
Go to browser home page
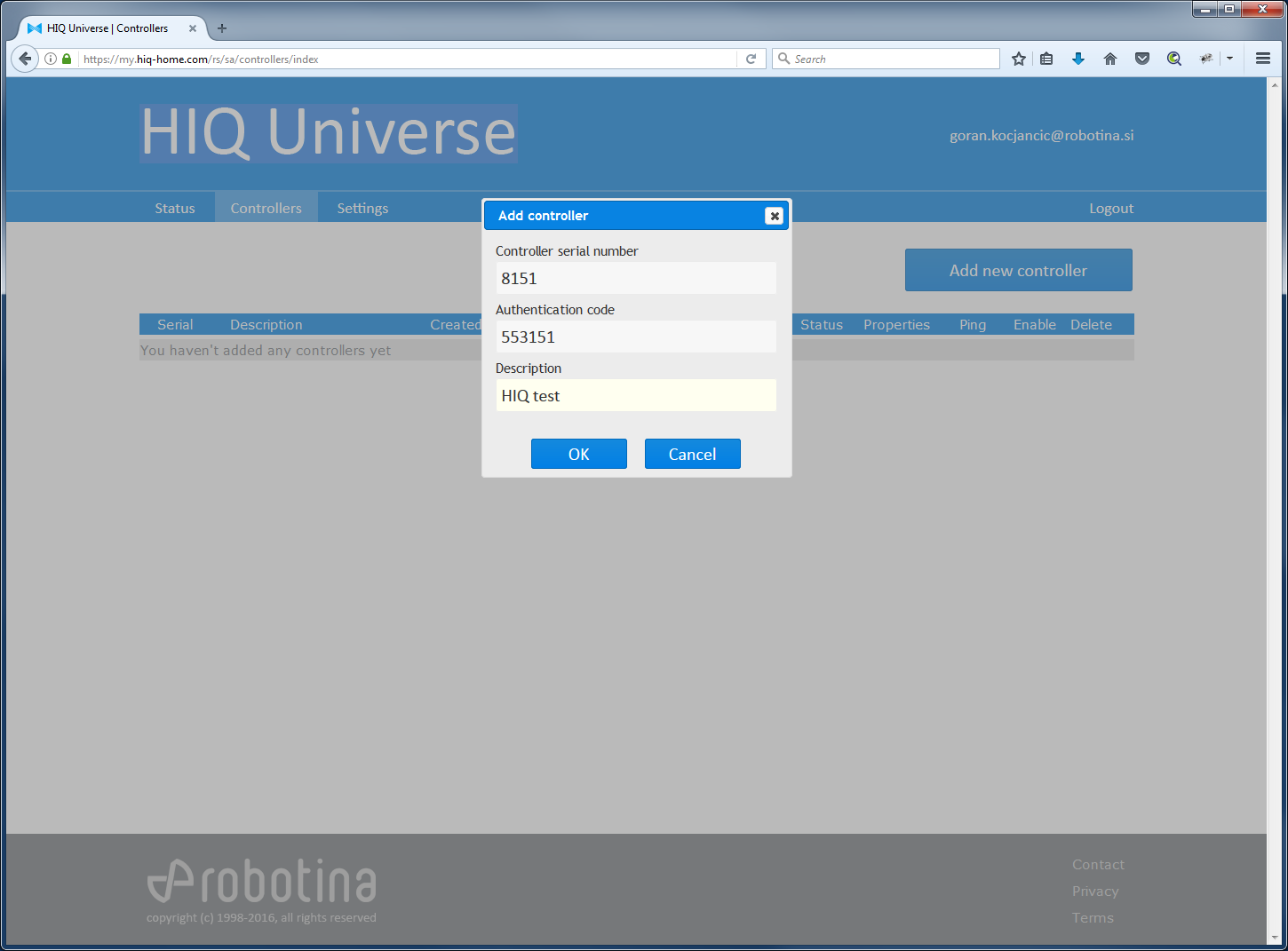(x=1110, y=59)
